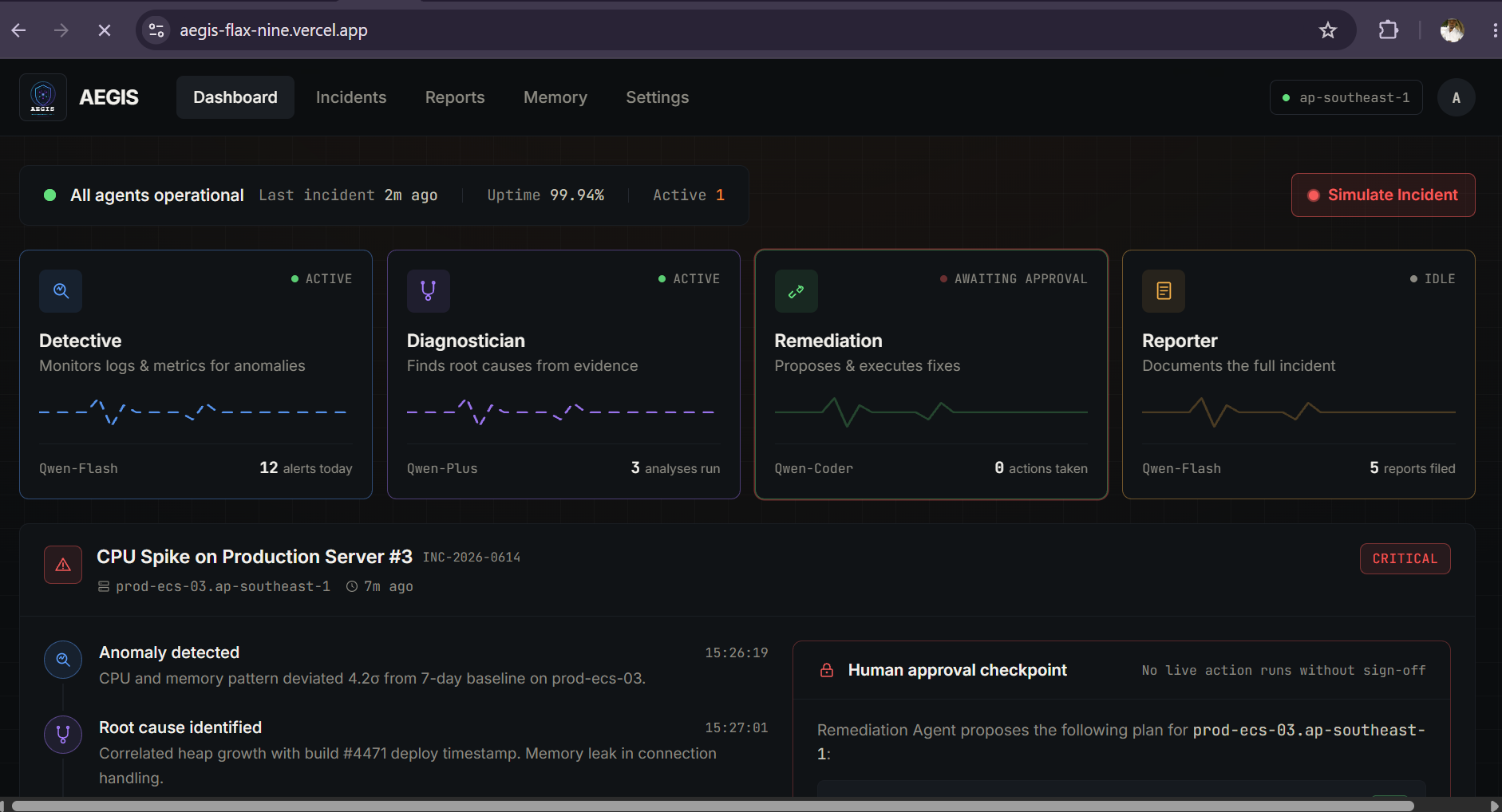Viewport: 1502px width, 812px height.
Task: Click 'Last incident 2m ago' text
Action: (x=348, y=195)
